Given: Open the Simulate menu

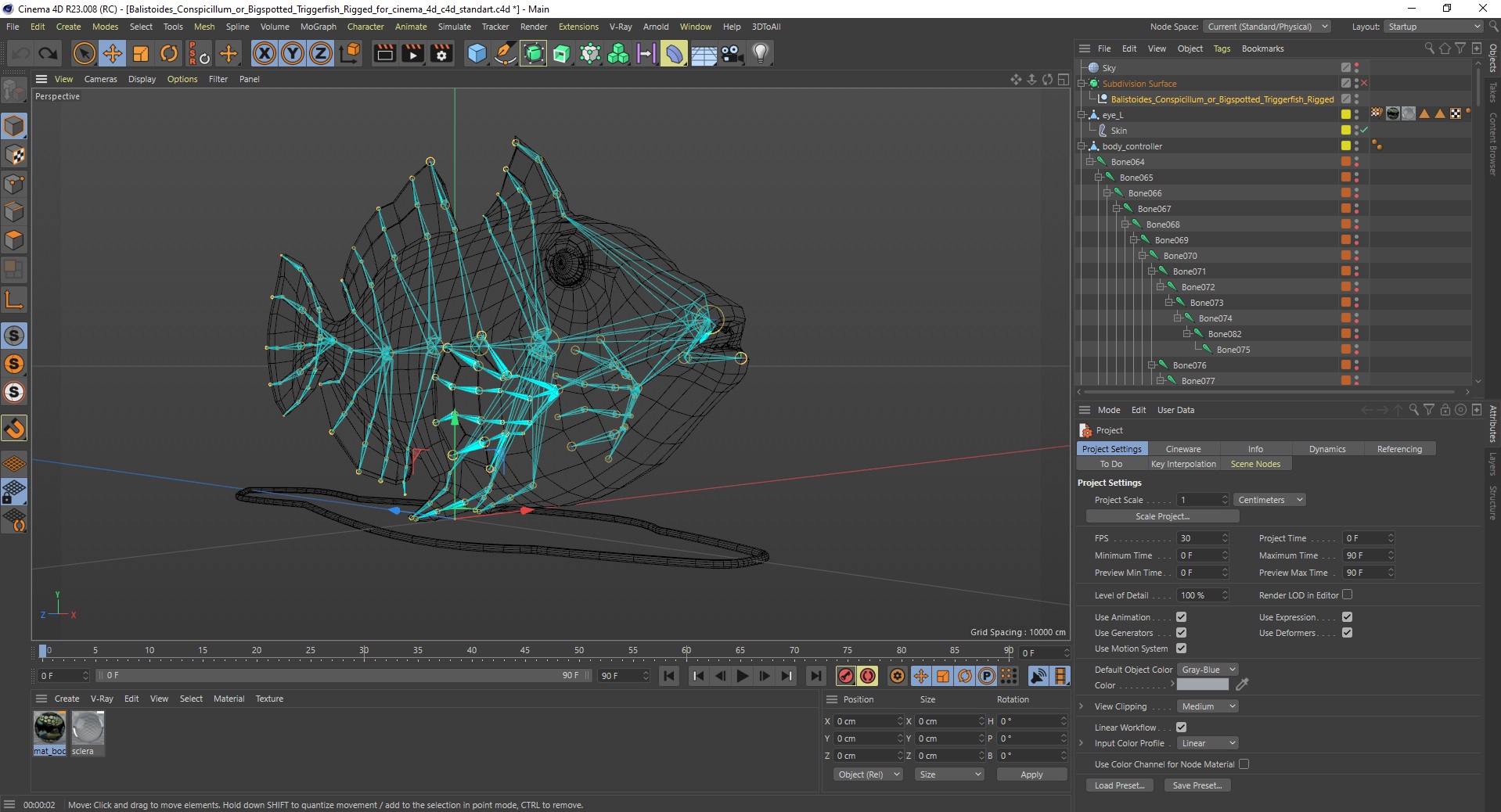Looking at the screenshot, I should (454, 27).
